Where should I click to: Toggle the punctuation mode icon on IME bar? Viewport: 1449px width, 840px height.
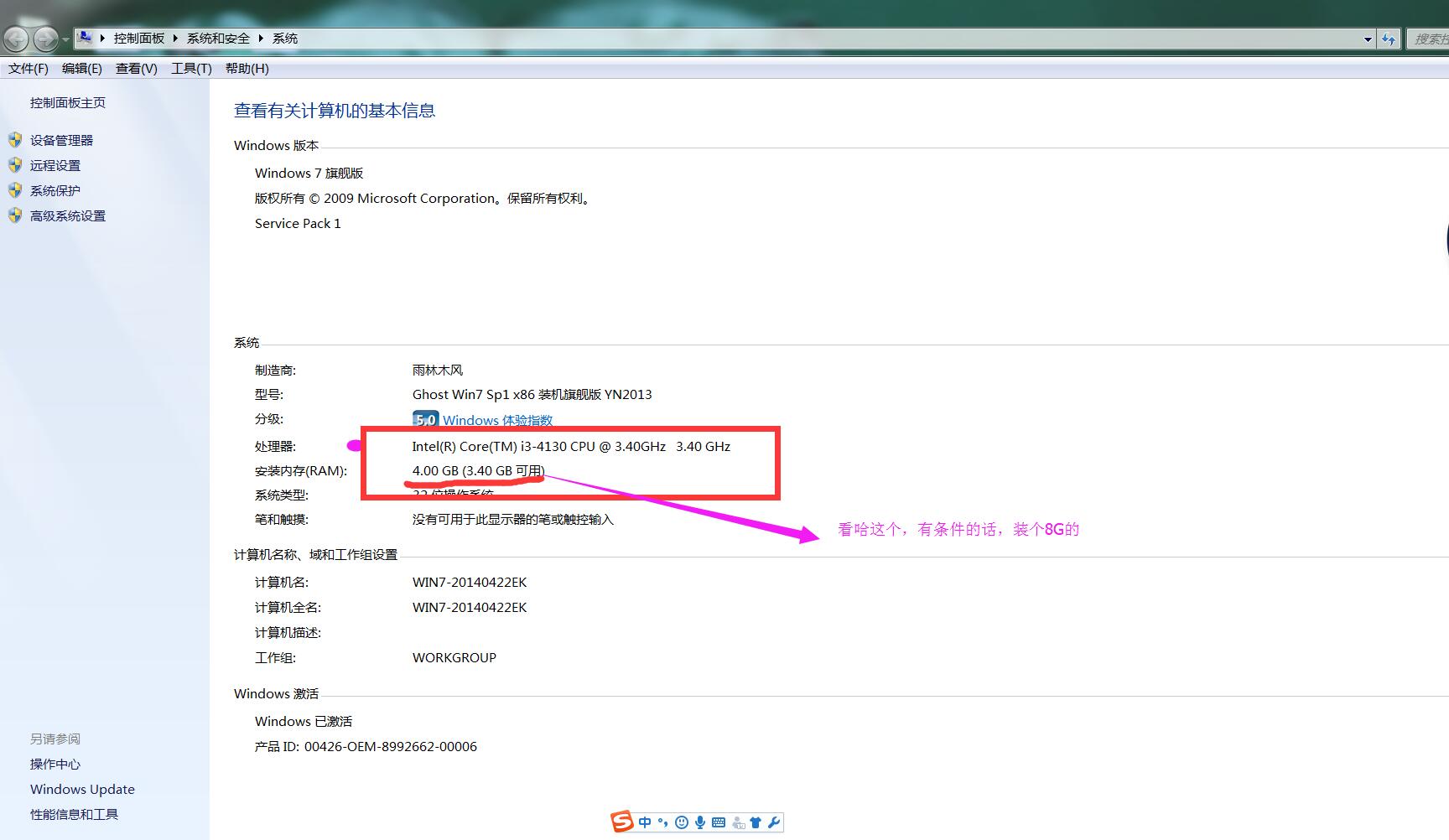click(663, 822)
